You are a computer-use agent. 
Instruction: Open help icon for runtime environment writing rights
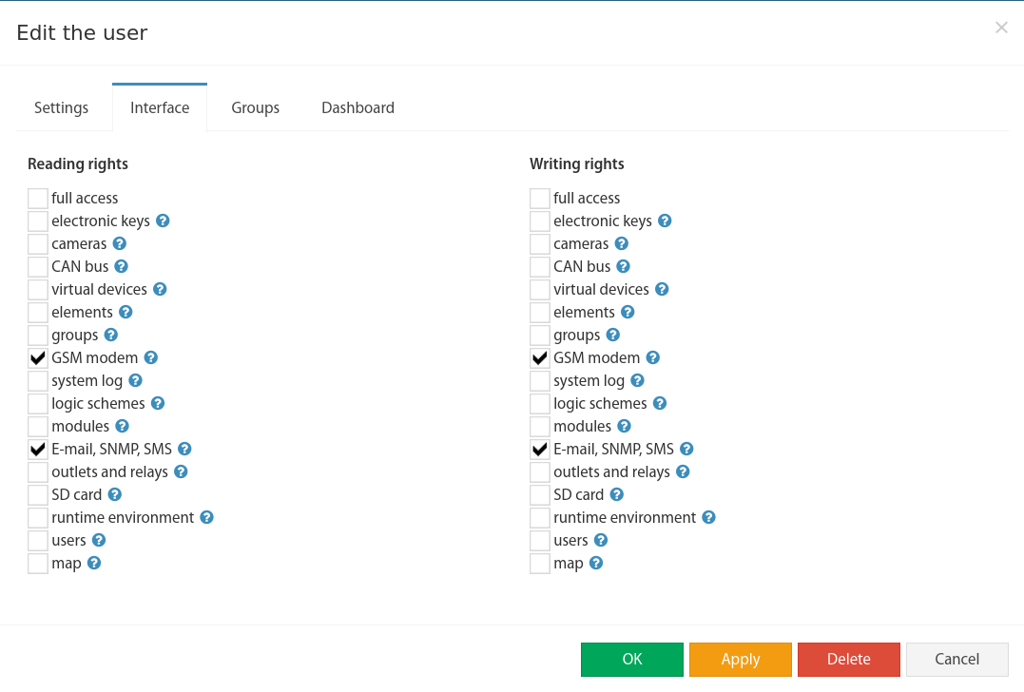click(x=709, y=518)
